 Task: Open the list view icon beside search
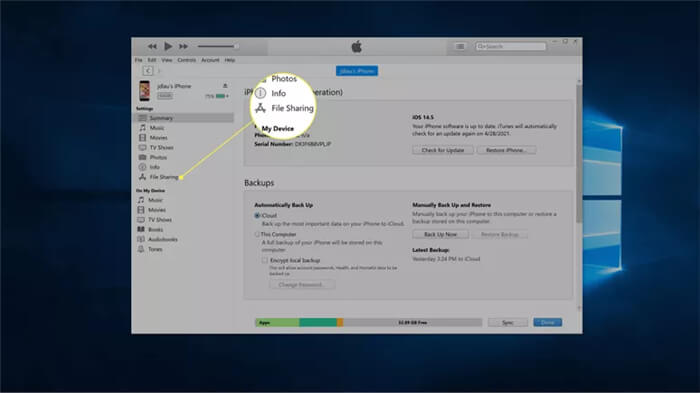coord(460,46)
